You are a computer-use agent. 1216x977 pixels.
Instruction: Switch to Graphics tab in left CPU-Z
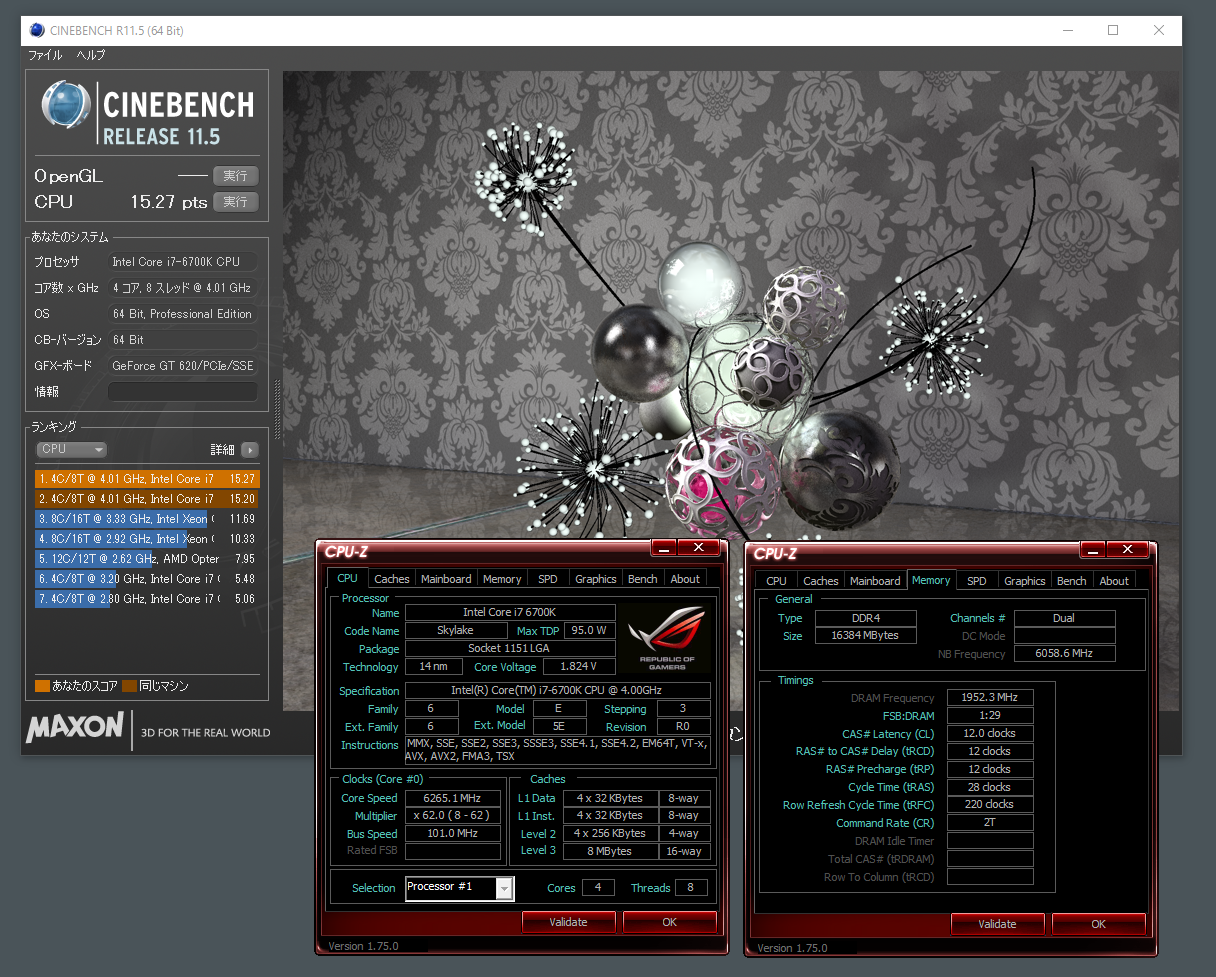point(596,579)
